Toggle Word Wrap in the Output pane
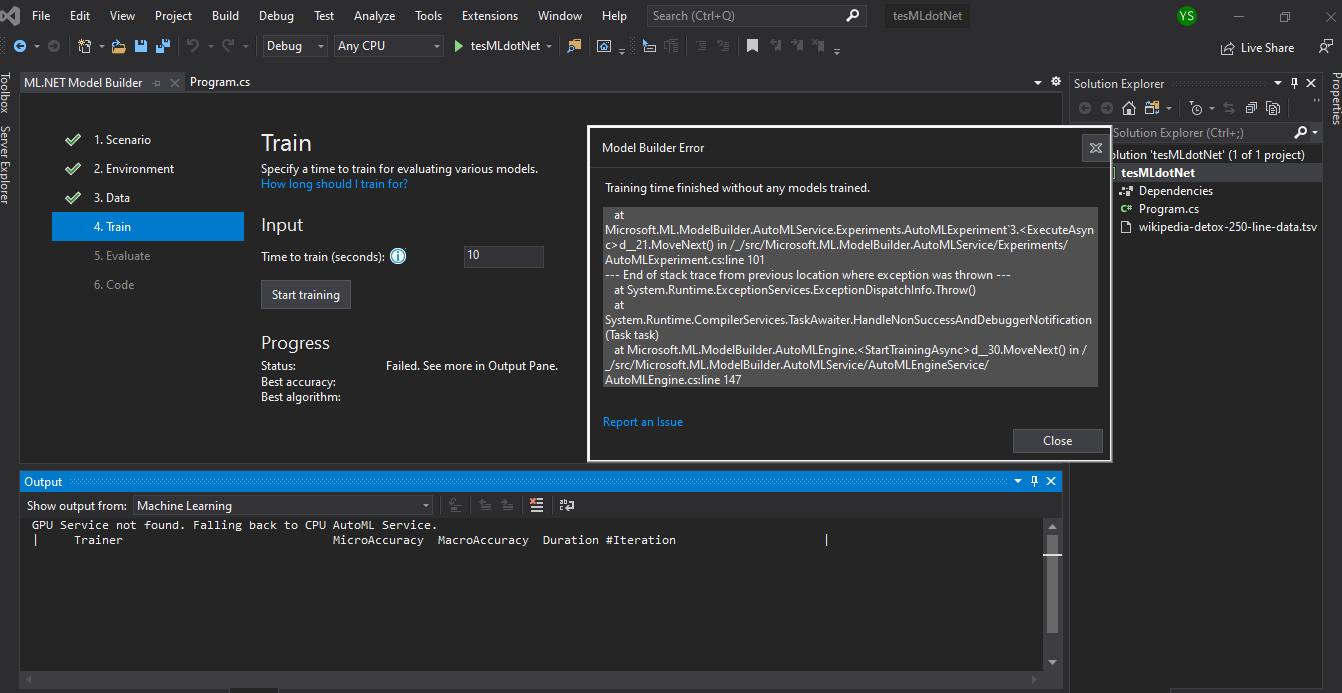The image size is (1342, 693). pyautogui.click(x=566, y=505)
